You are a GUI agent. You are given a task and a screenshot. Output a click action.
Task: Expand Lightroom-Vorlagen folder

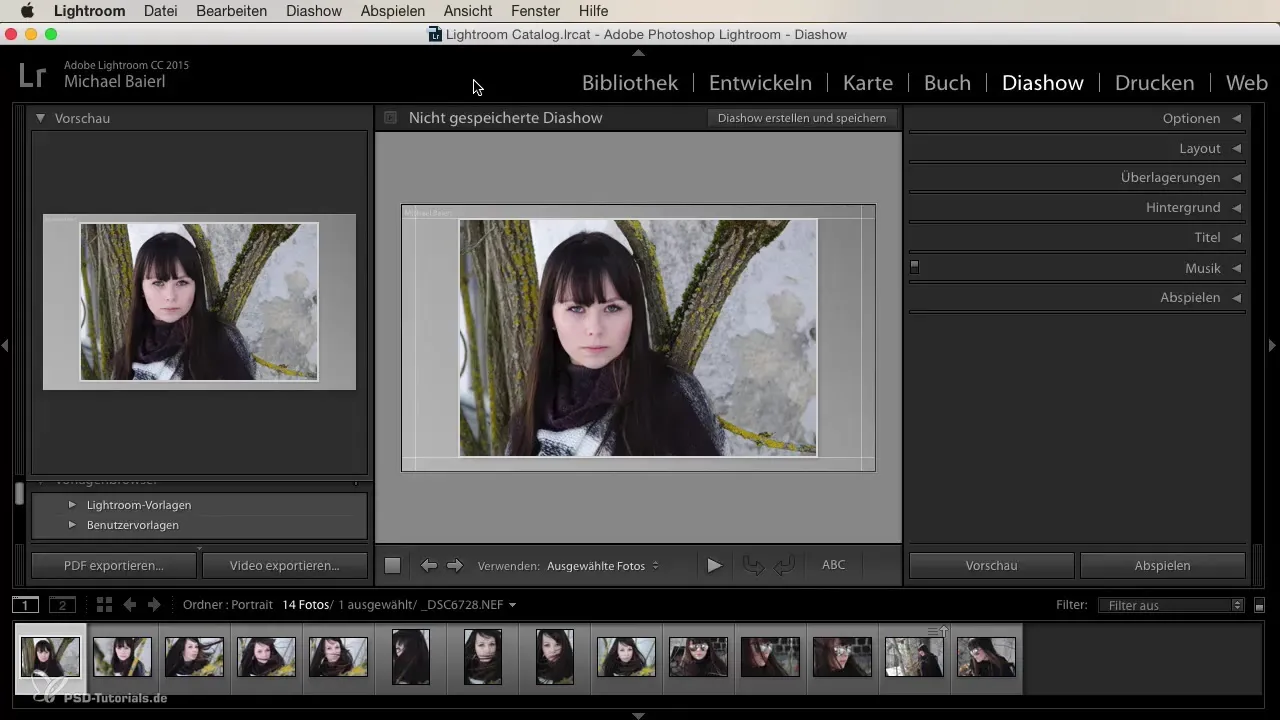click(x=72, y=505)
